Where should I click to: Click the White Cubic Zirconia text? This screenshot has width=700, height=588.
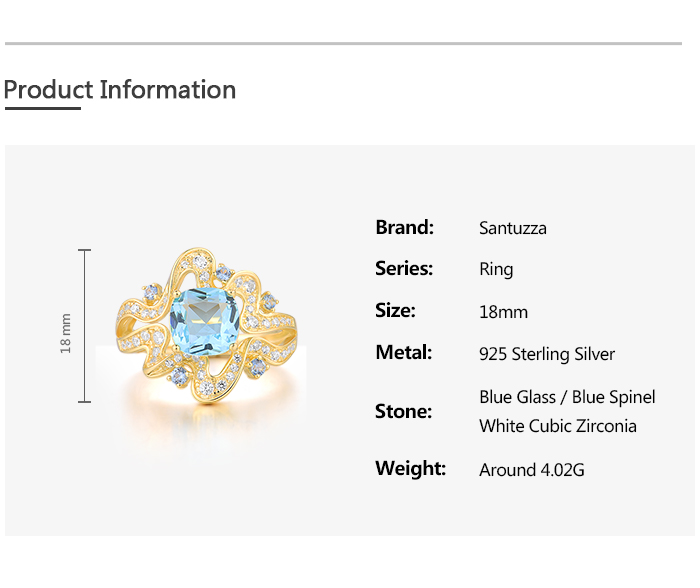558,426
